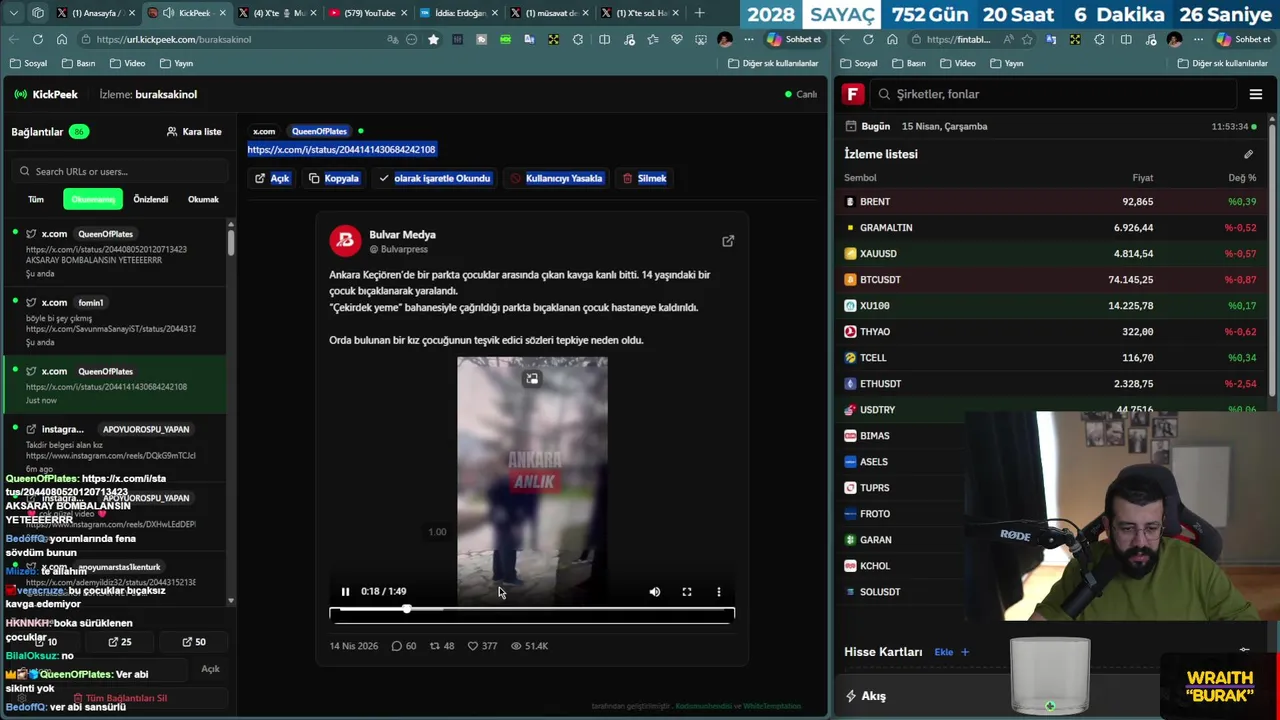Select THYAO in the watchlist
The width and height of the screenshot is (1280, 720).
point(1052,332)
